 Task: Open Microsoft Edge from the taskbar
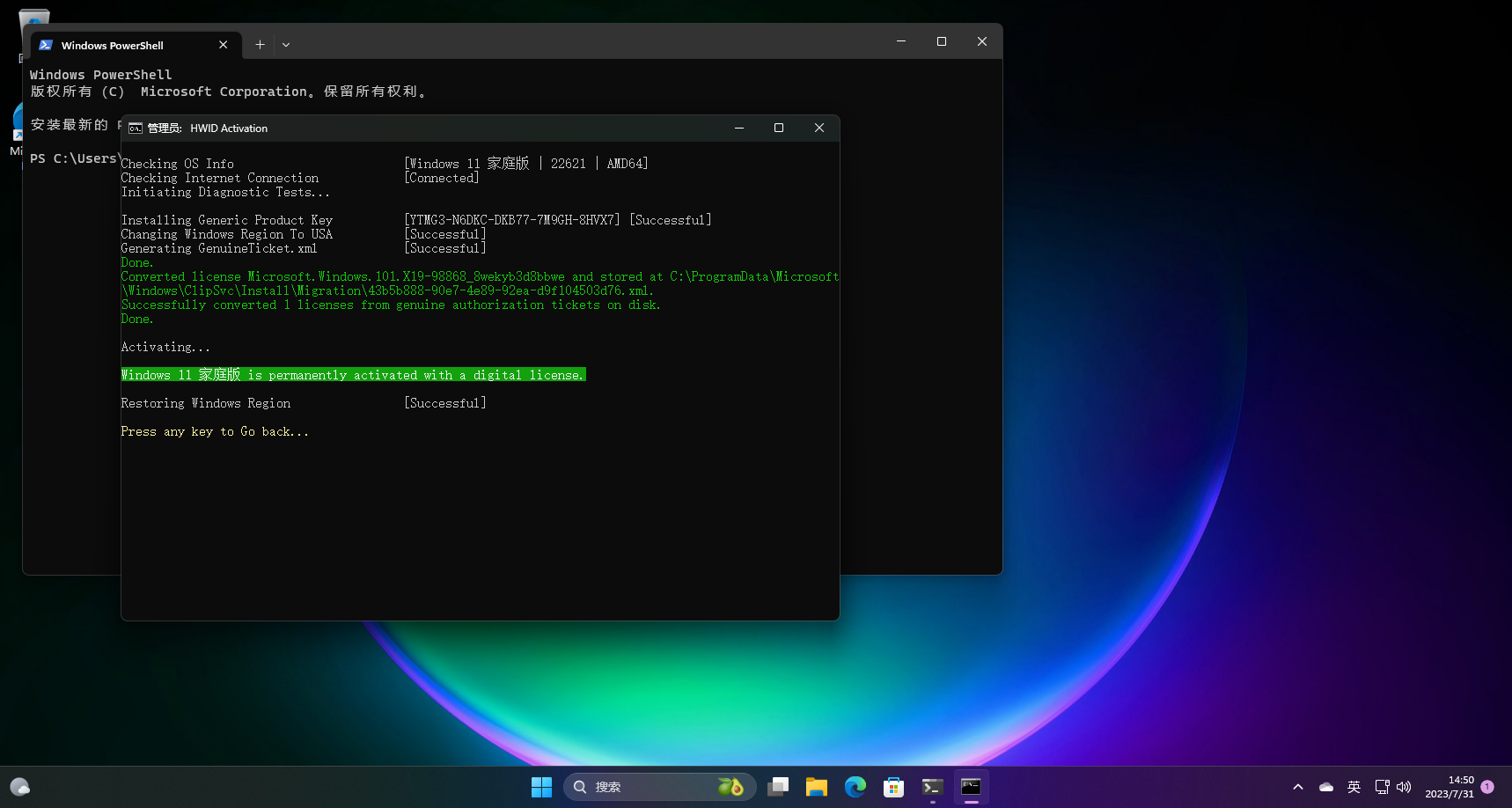coord(855,787)
